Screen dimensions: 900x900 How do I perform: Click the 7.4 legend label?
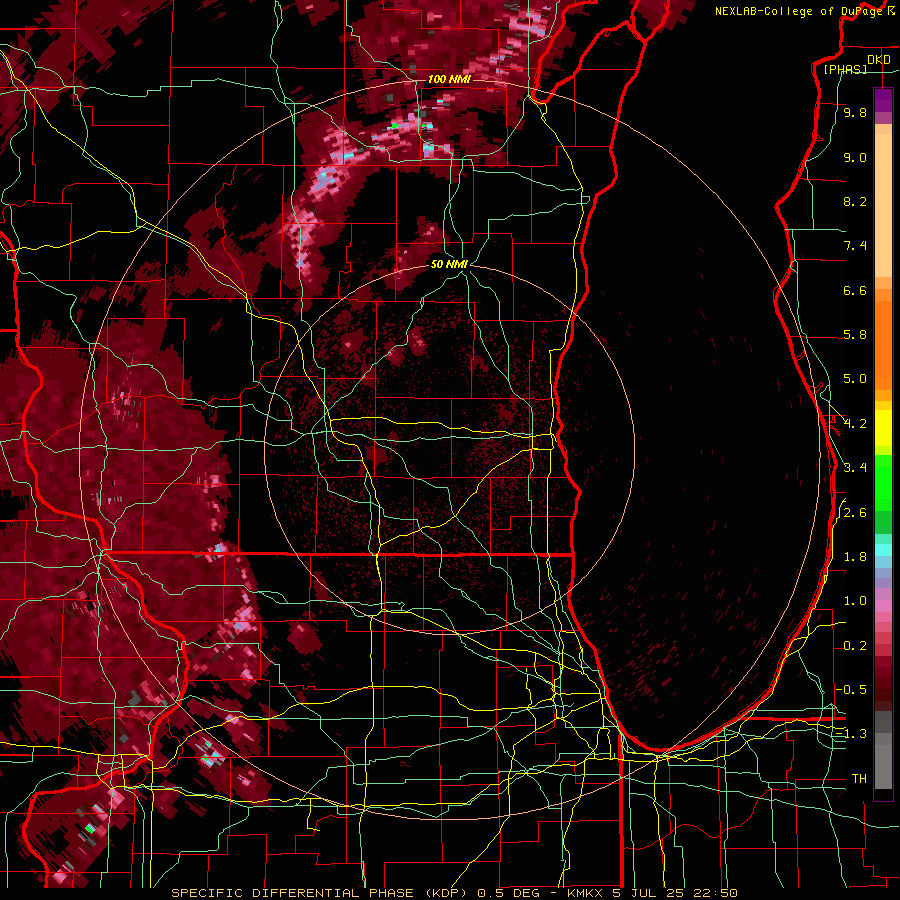(855, 246)
